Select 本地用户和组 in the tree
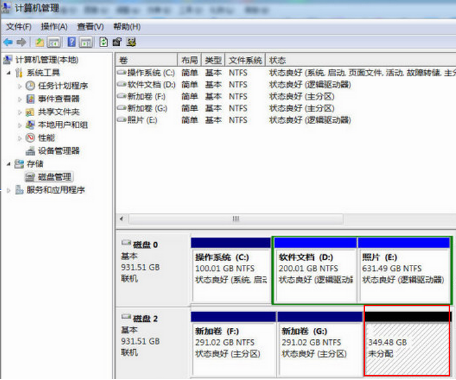The width and height of the screenshot is (456, 380). [x=57, y=125]
